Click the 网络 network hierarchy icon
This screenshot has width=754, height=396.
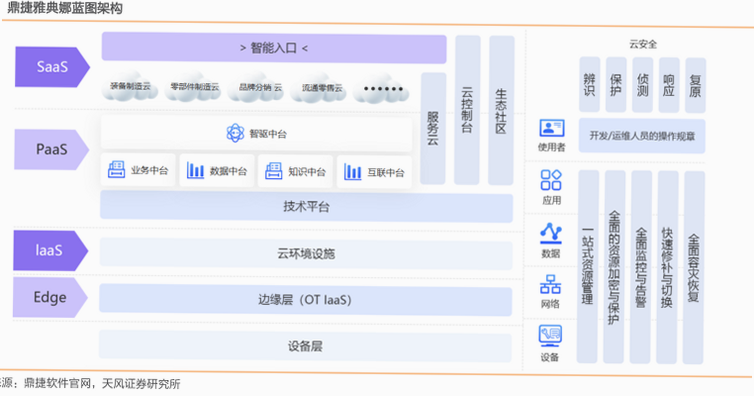point(551,284)
